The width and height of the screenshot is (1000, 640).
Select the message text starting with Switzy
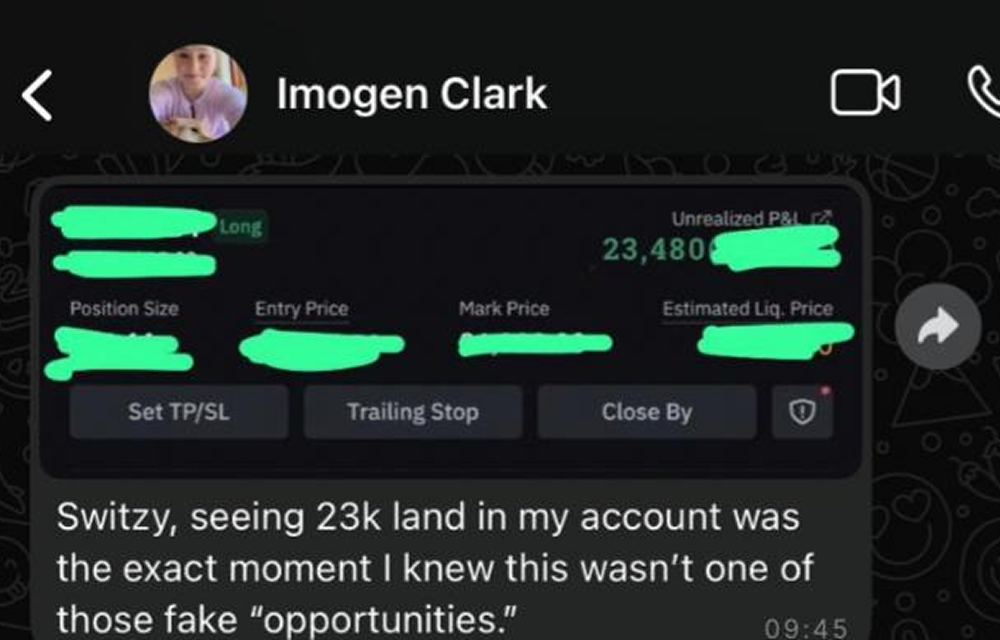click(x=435, y=567)
